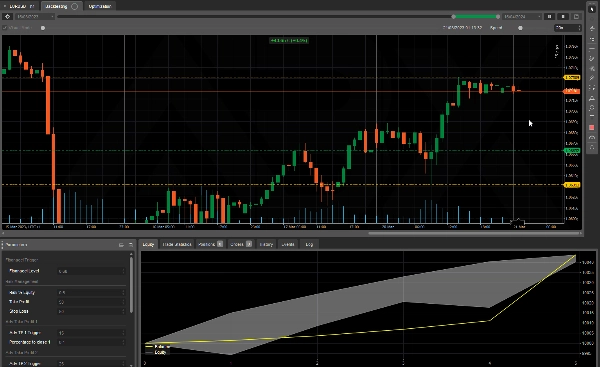
Task: Click the Adv TP 1 Trigger value field
Action: [x=91, y=333]
